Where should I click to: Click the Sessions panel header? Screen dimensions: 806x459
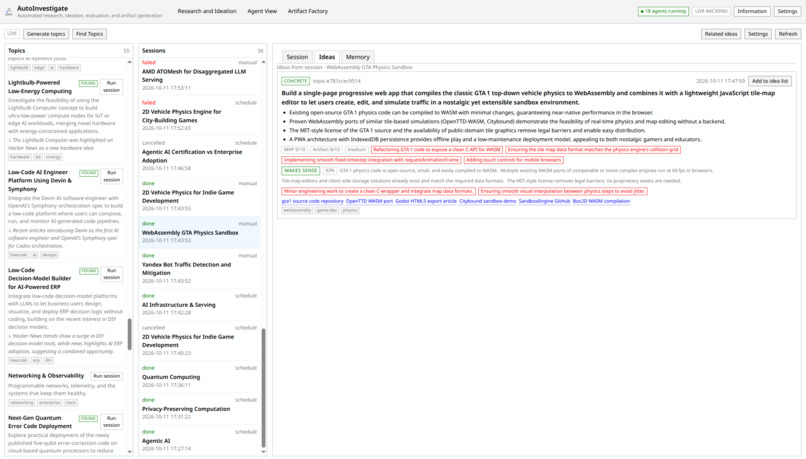pyautogui.click(x=203, y=50)
